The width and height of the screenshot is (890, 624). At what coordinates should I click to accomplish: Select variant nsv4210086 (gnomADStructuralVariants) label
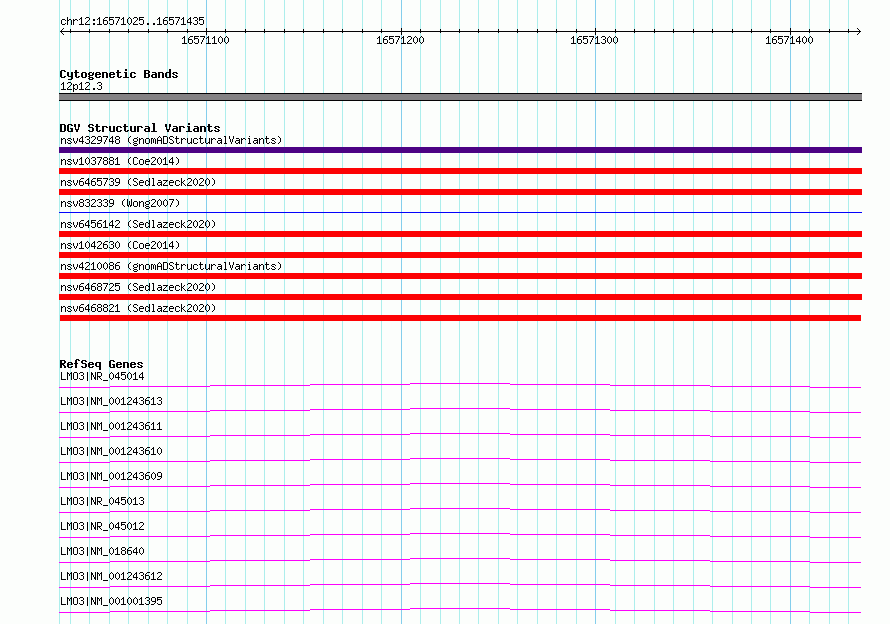[171, 266]
